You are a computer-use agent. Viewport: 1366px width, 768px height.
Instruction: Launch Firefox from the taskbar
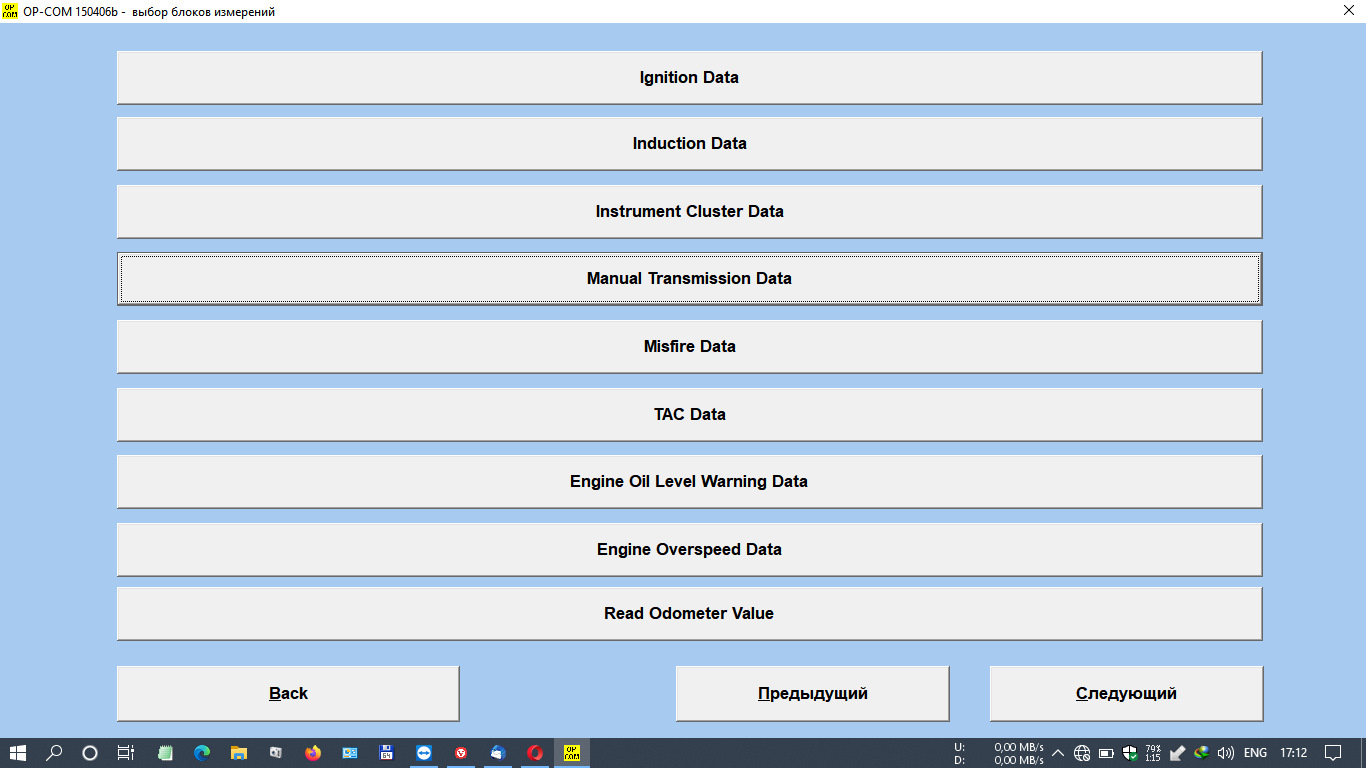click(313, 753)
